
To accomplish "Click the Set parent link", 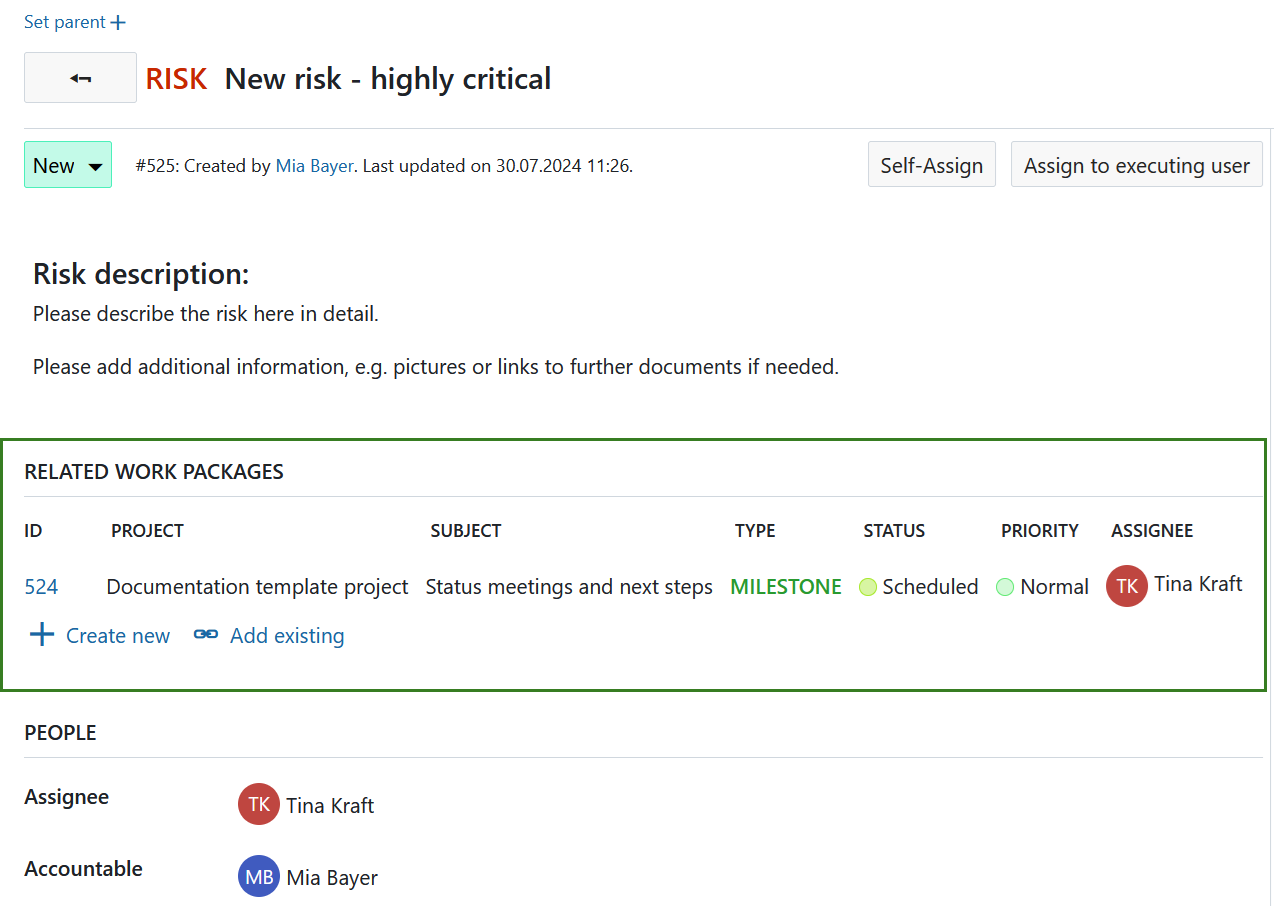I will (65, 21).
